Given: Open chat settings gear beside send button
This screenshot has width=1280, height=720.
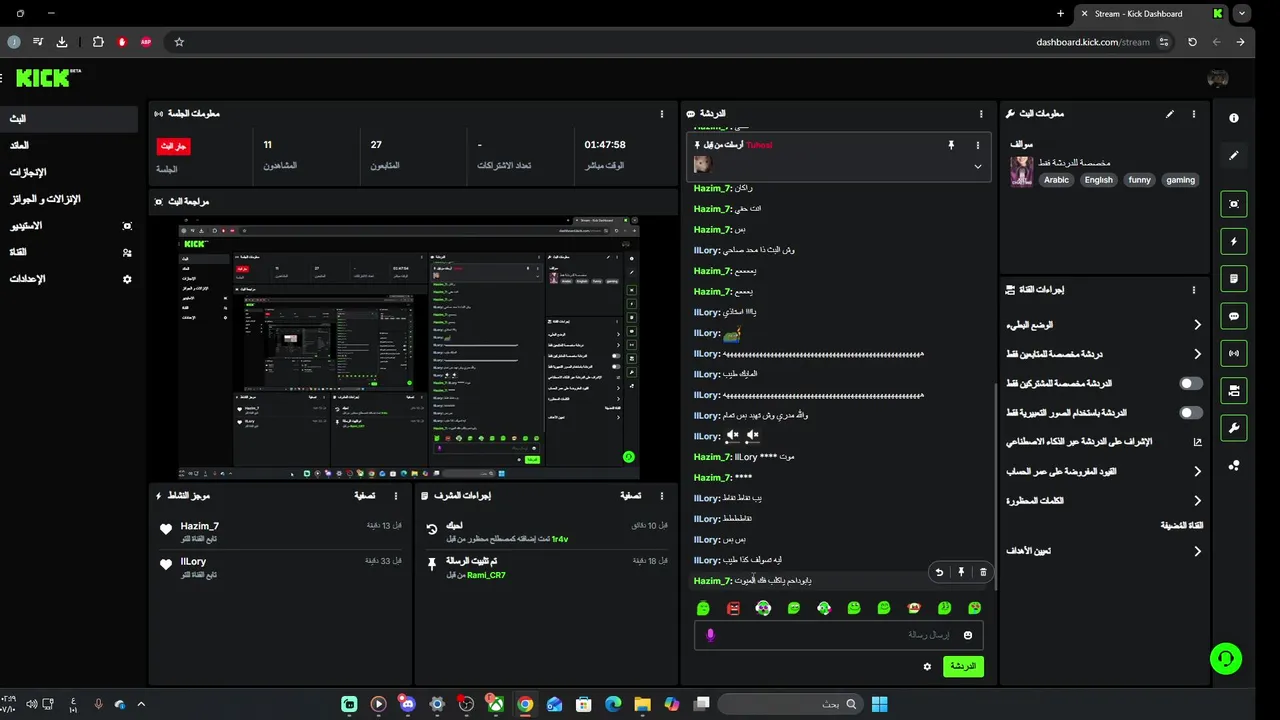Looking at the screenshot, I should coord(927,666).
